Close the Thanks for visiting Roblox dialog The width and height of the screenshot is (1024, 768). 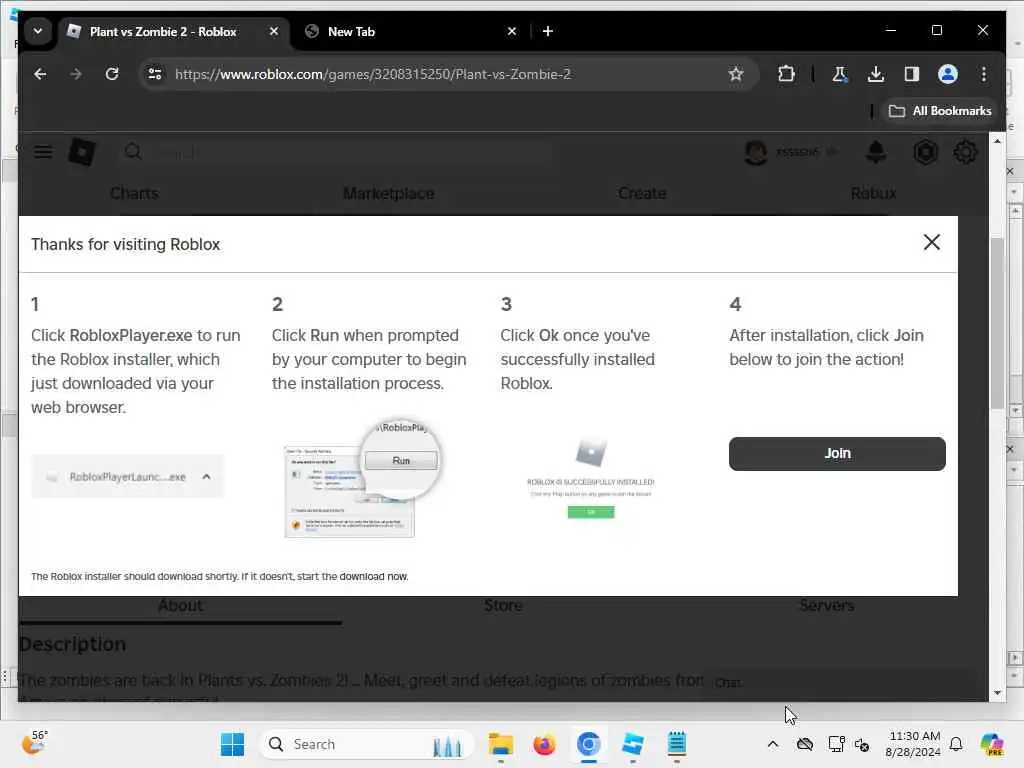tap(931, 242)
